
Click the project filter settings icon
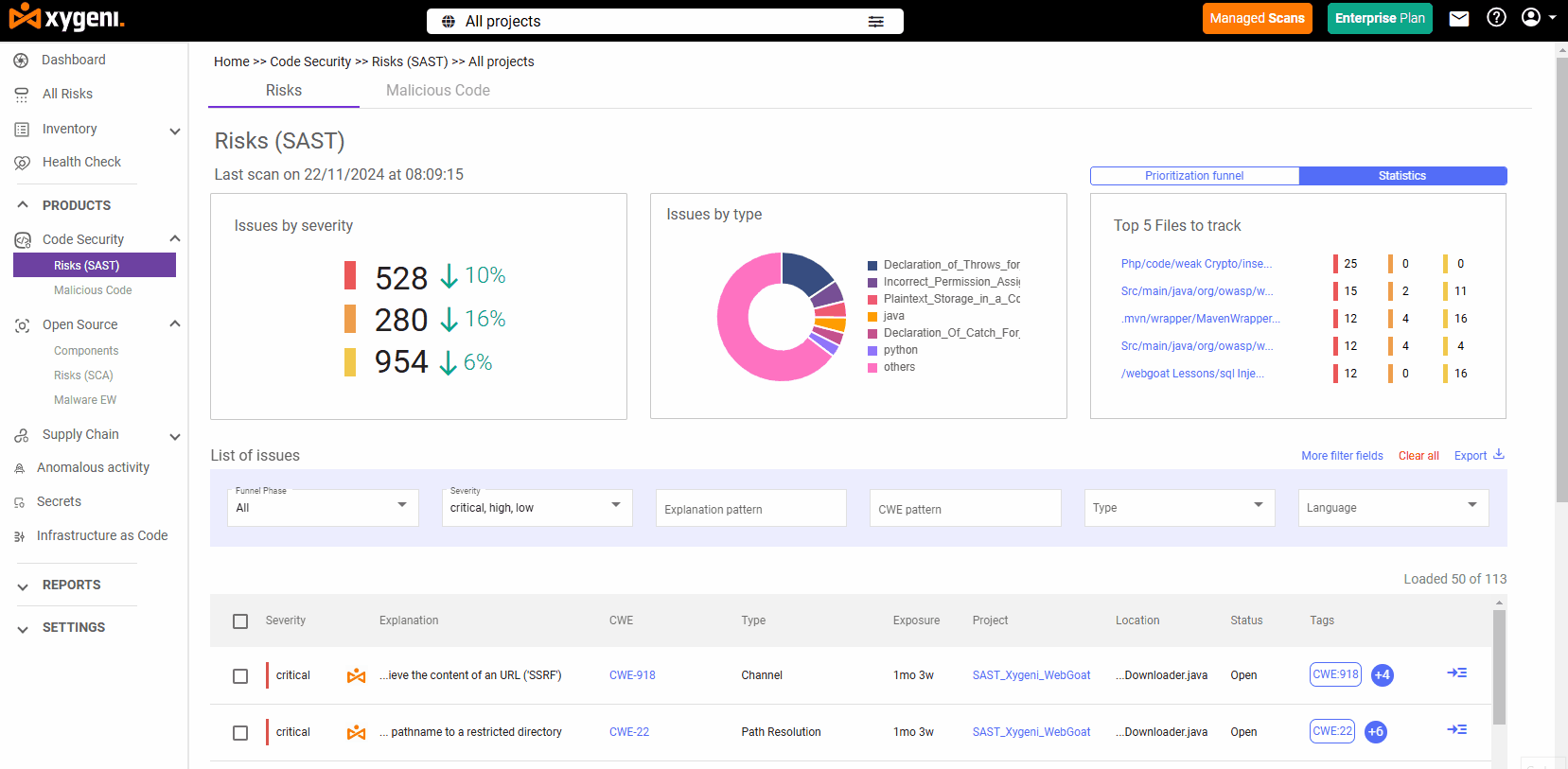pos(876,21)
